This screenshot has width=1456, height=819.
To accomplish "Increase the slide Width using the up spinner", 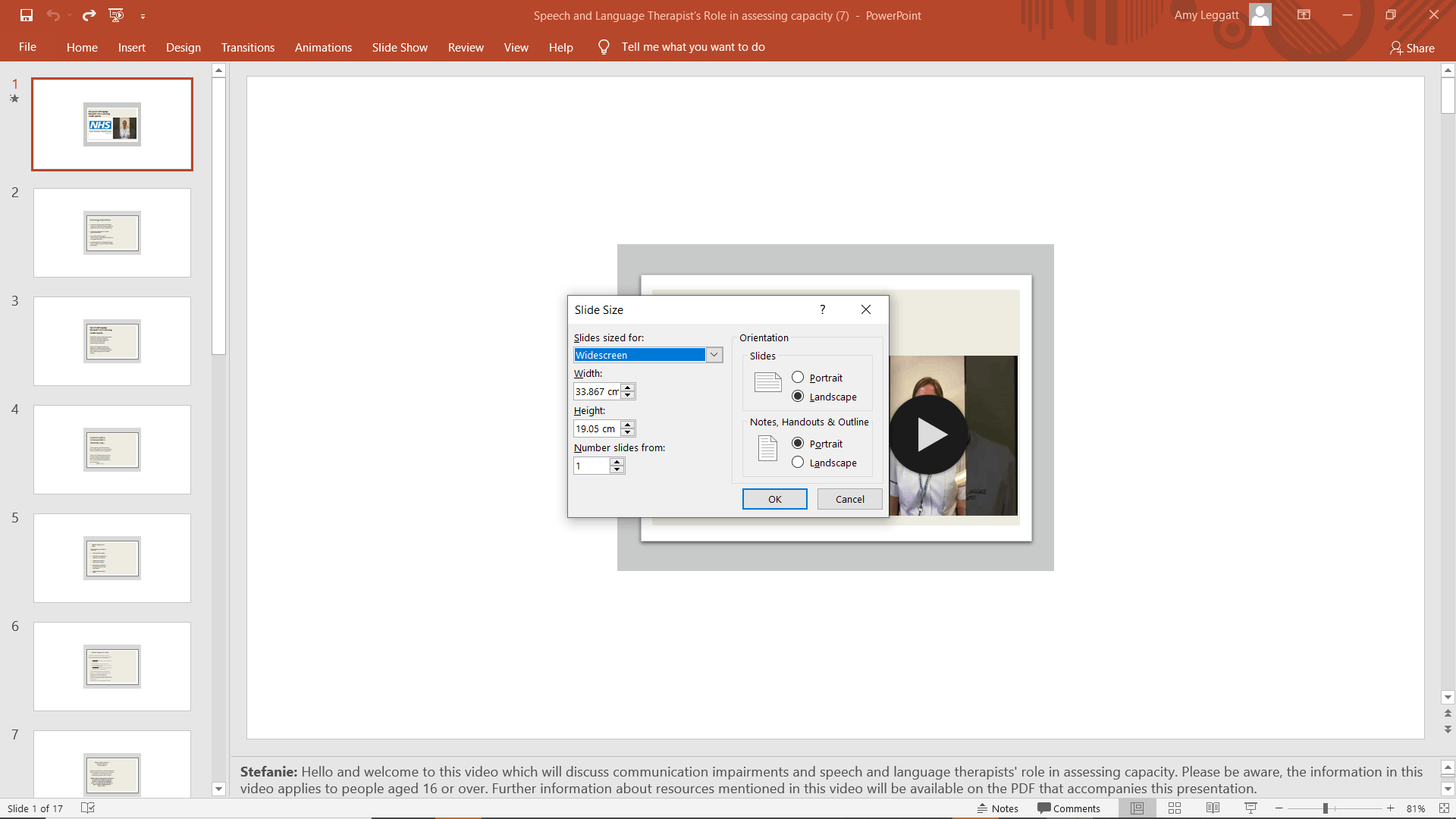I will [x=628, y=388].
